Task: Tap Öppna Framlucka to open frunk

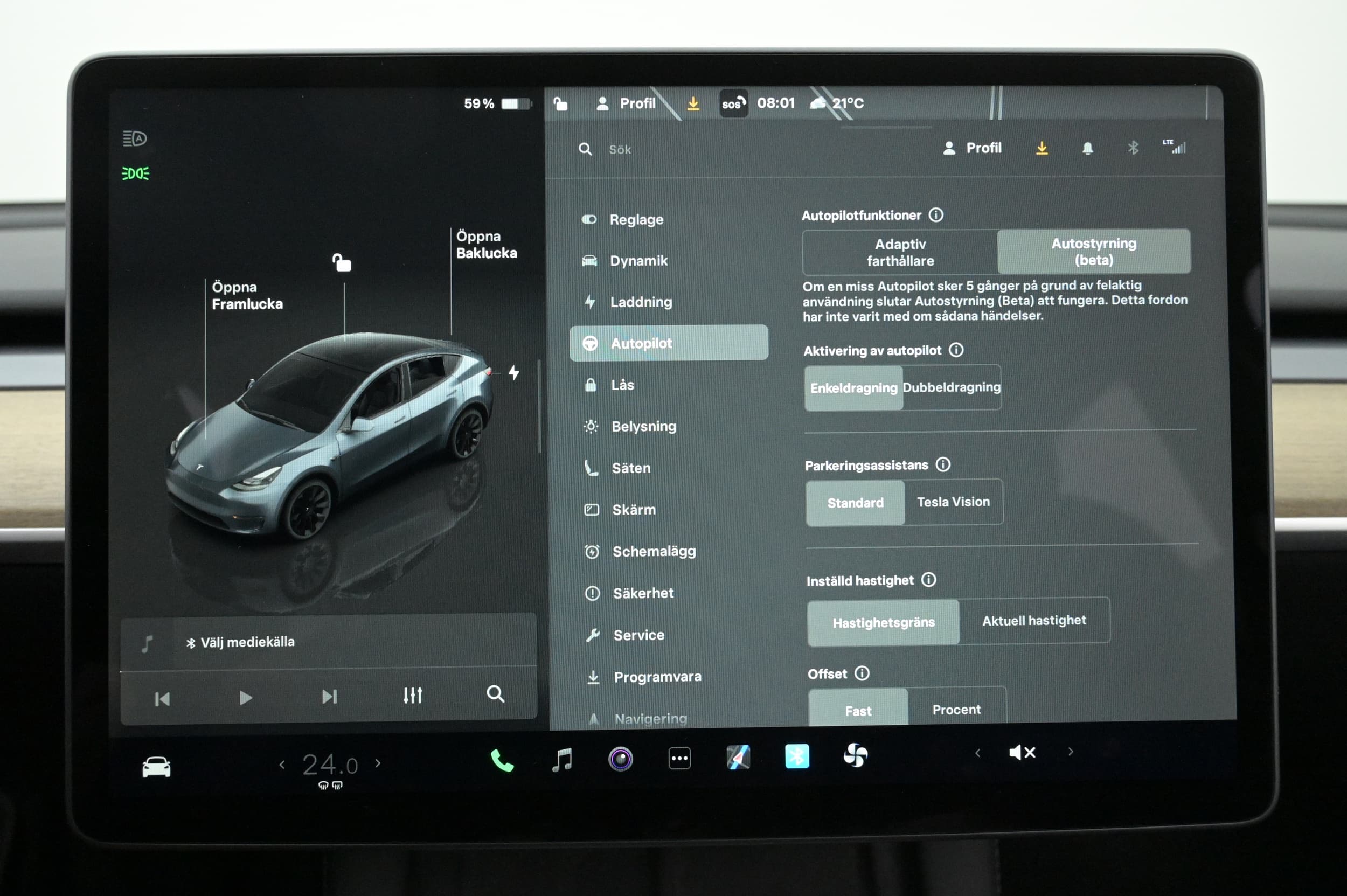Action: point(247,295)
